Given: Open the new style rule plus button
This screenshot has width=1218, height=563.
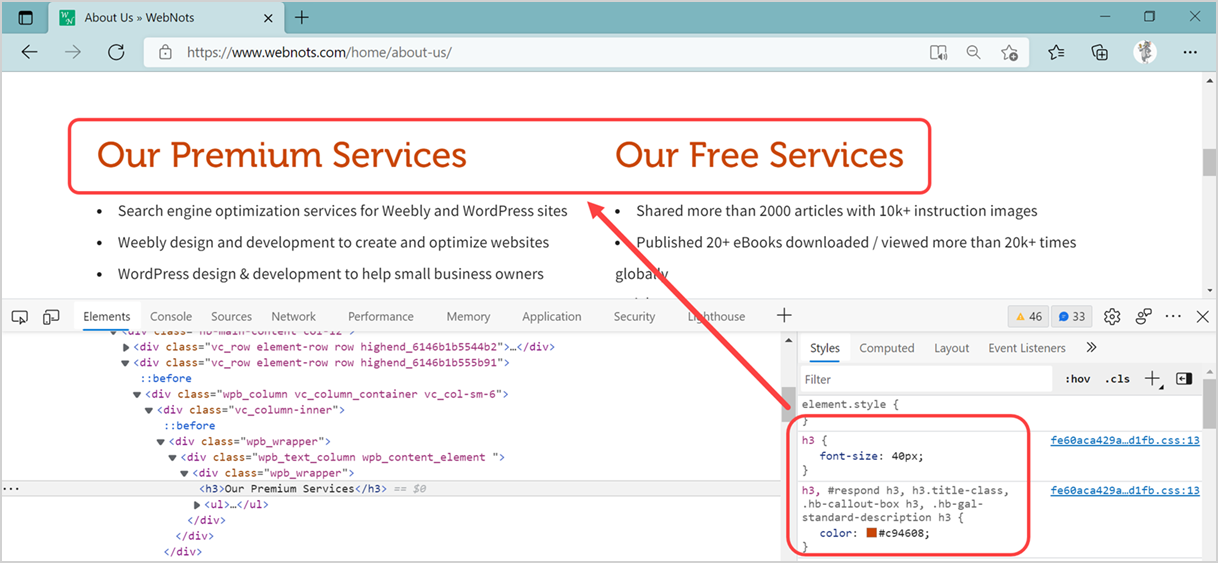Looking at the screenshot, I should 1152,379.
